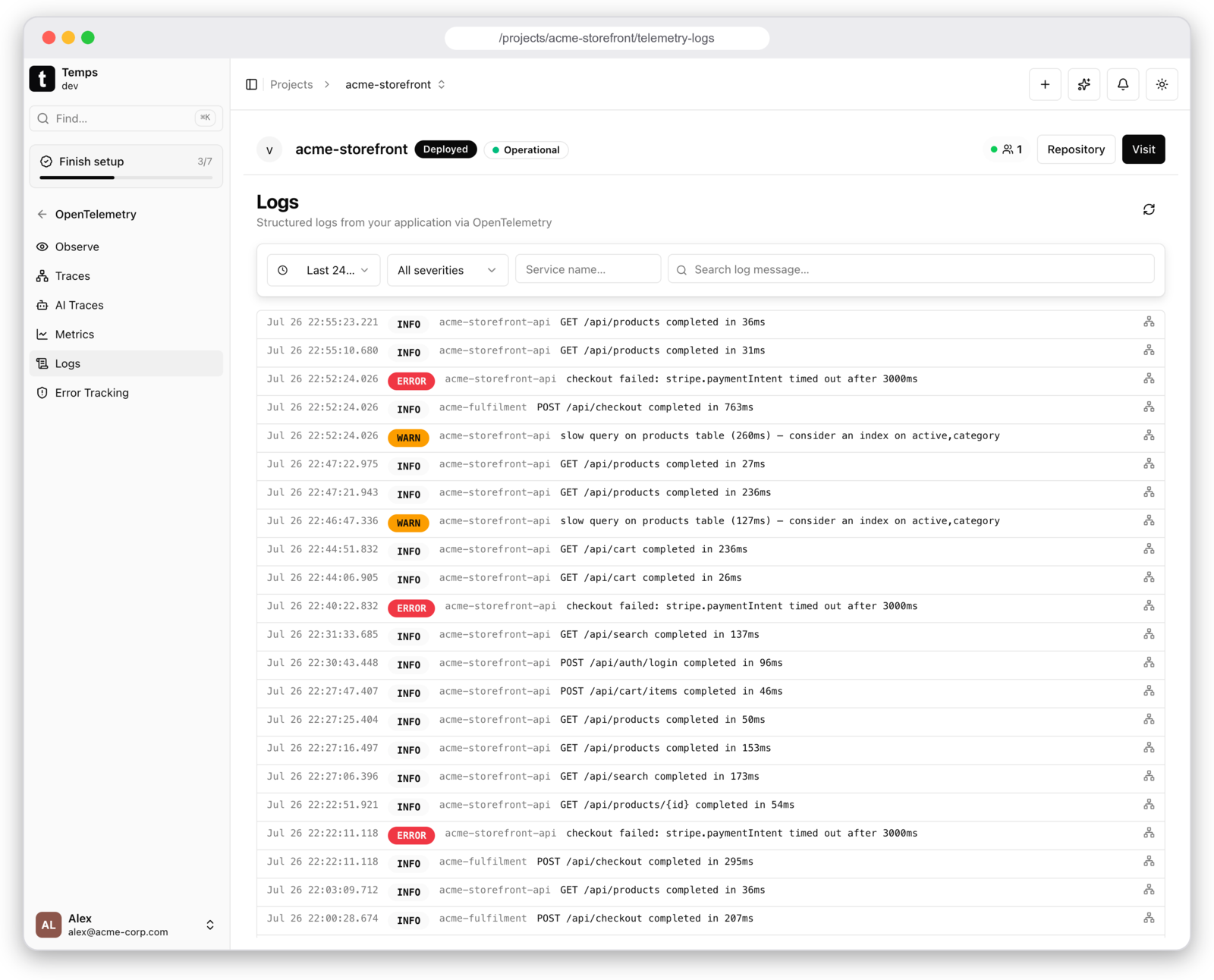Select the 22:03:09.712 log row message
Screen dimensions: 1214x980
662,890
